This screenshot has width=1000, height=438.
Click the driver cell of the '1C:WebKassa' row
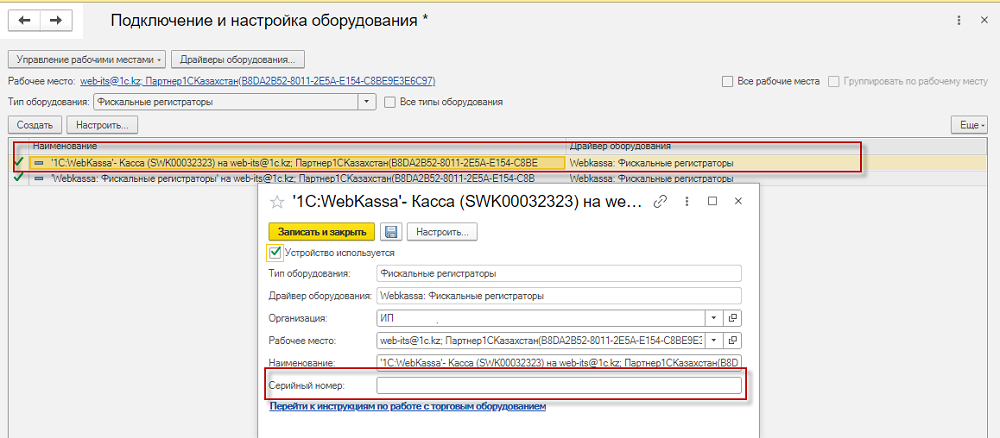[x=778, y=163]
